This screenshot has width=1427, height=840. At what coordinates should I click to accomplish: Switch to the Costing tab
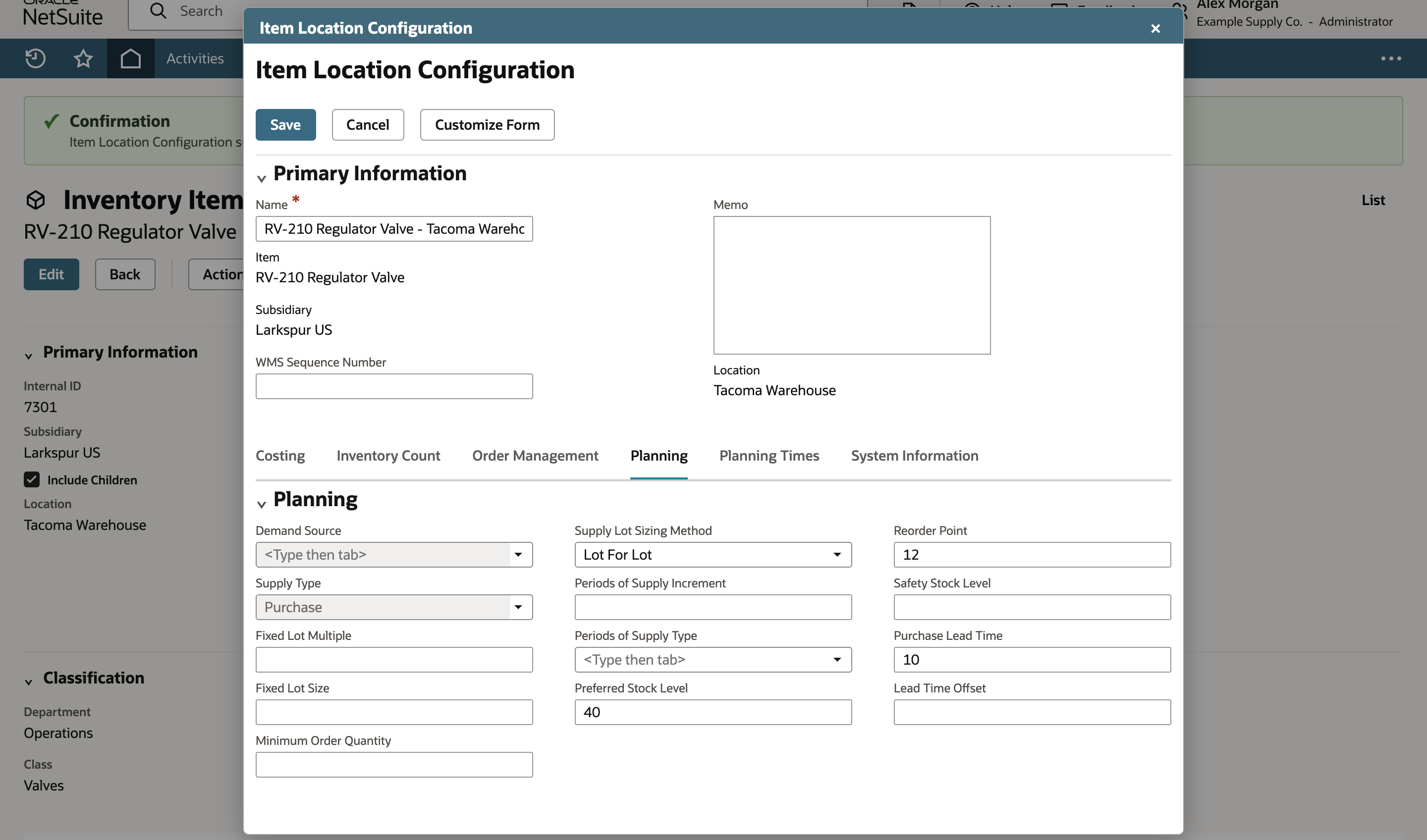(x=280, y=456)
